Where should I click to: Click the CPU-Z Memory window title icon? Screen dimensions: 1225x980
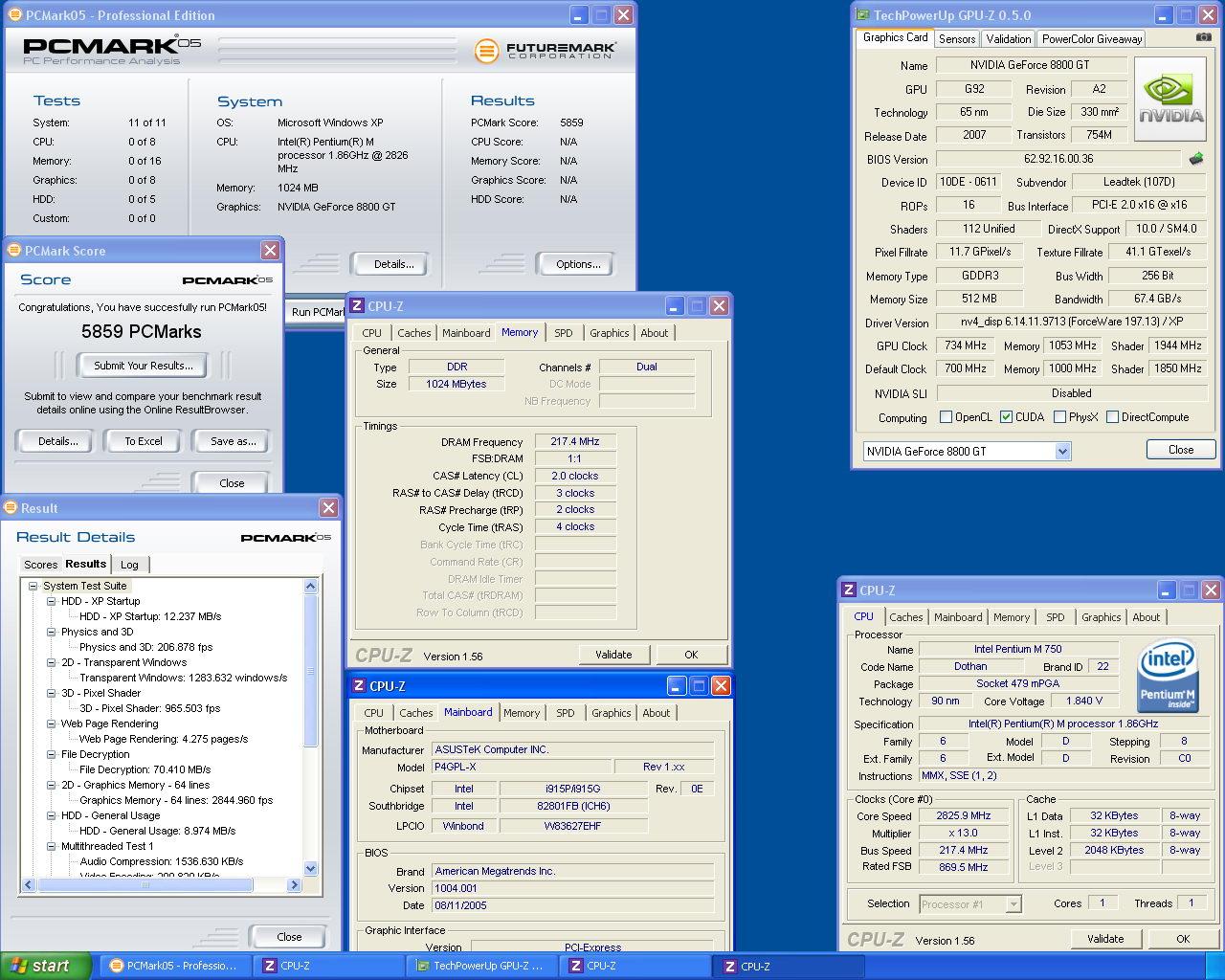pyautogui.click(x=357, y=306)
